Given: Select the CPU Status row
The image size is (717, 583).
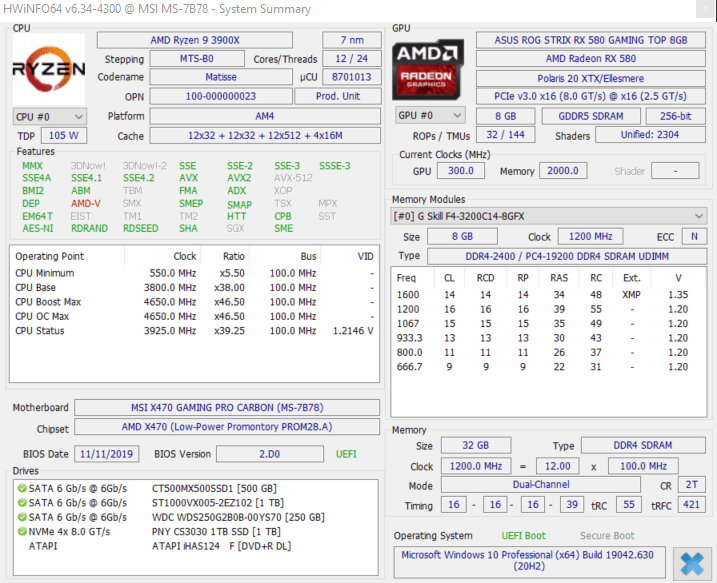Looking at the screenshot, I should [194, 331].
